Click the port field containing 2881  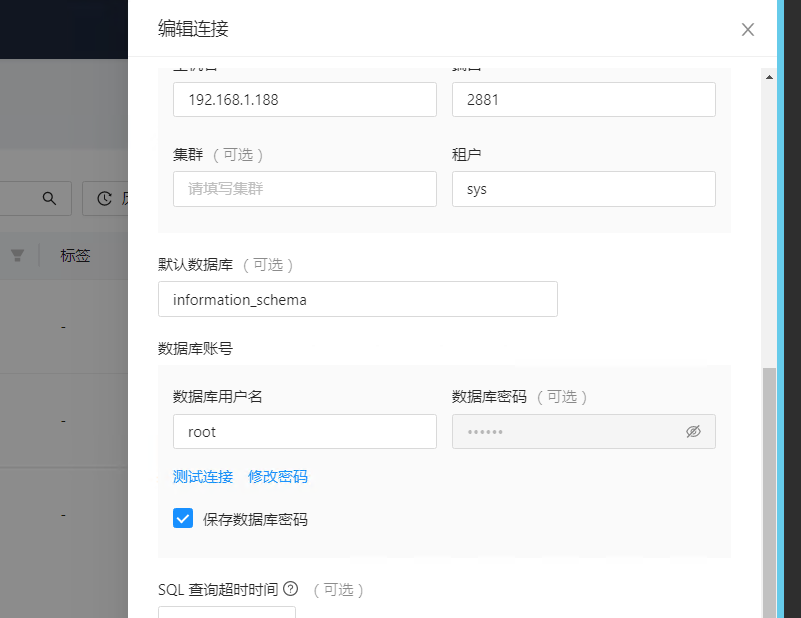coord(583,100)
